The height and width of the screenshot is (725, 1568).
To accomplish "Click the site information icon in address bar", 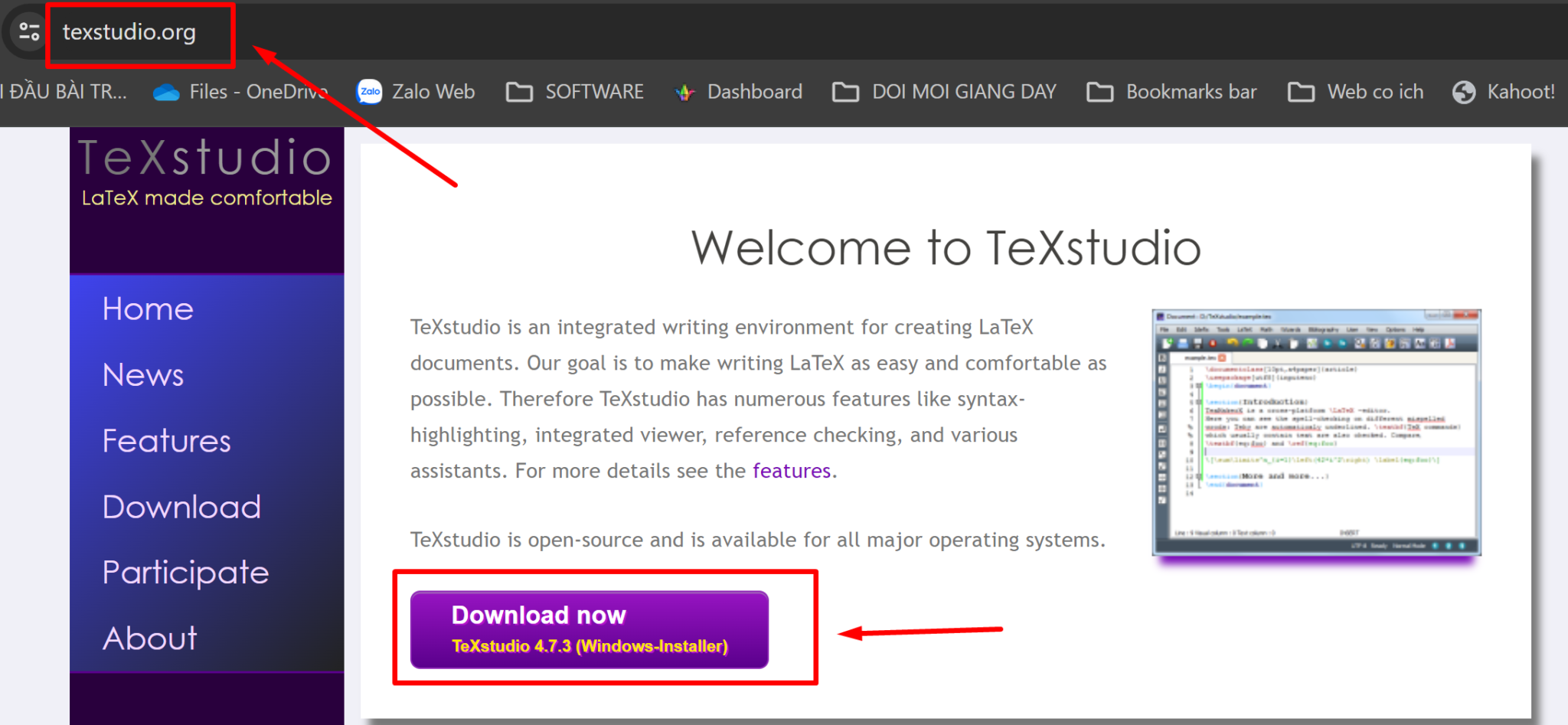I will (29, 31).
